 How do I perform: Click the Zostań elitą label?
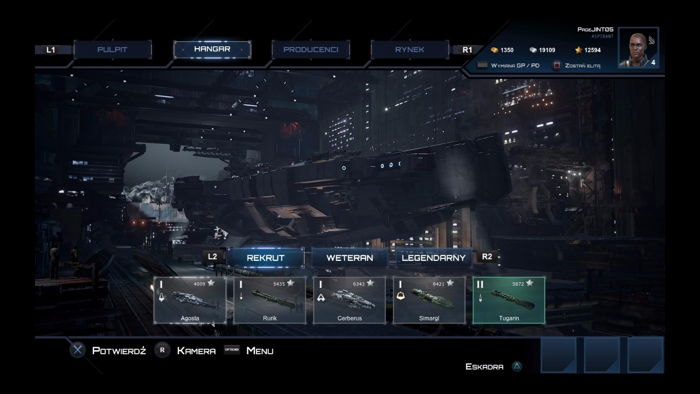pos(583,66)
